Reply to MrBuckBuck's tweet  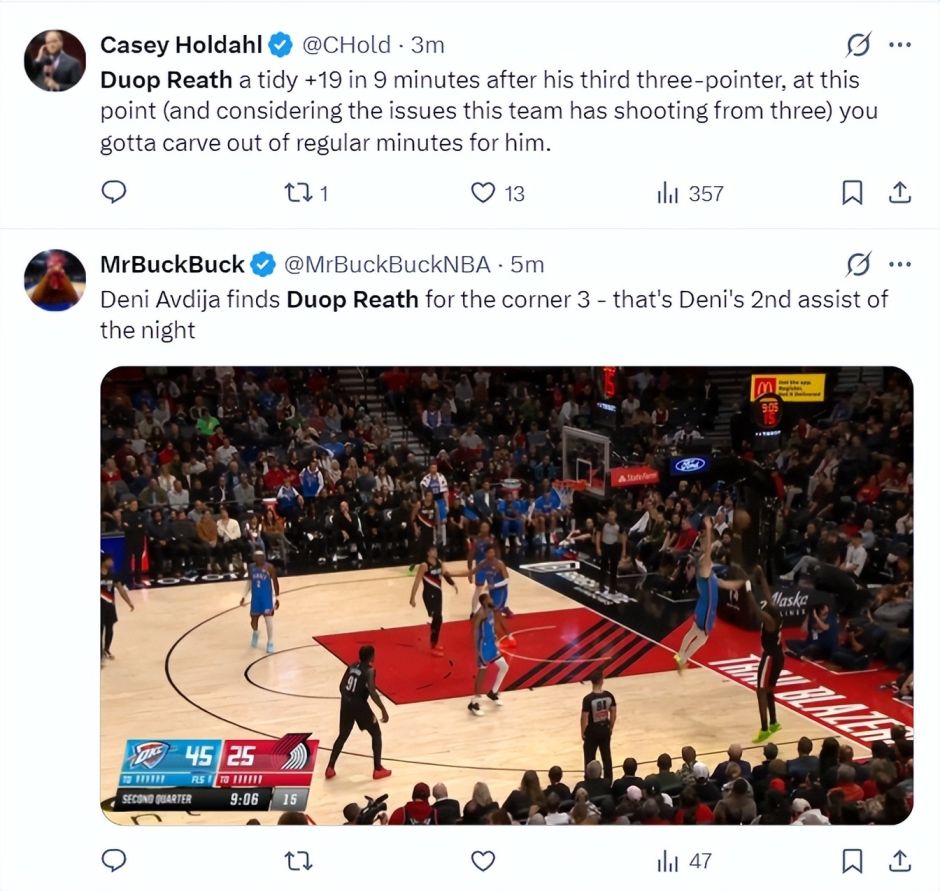(x=114, y=860)
